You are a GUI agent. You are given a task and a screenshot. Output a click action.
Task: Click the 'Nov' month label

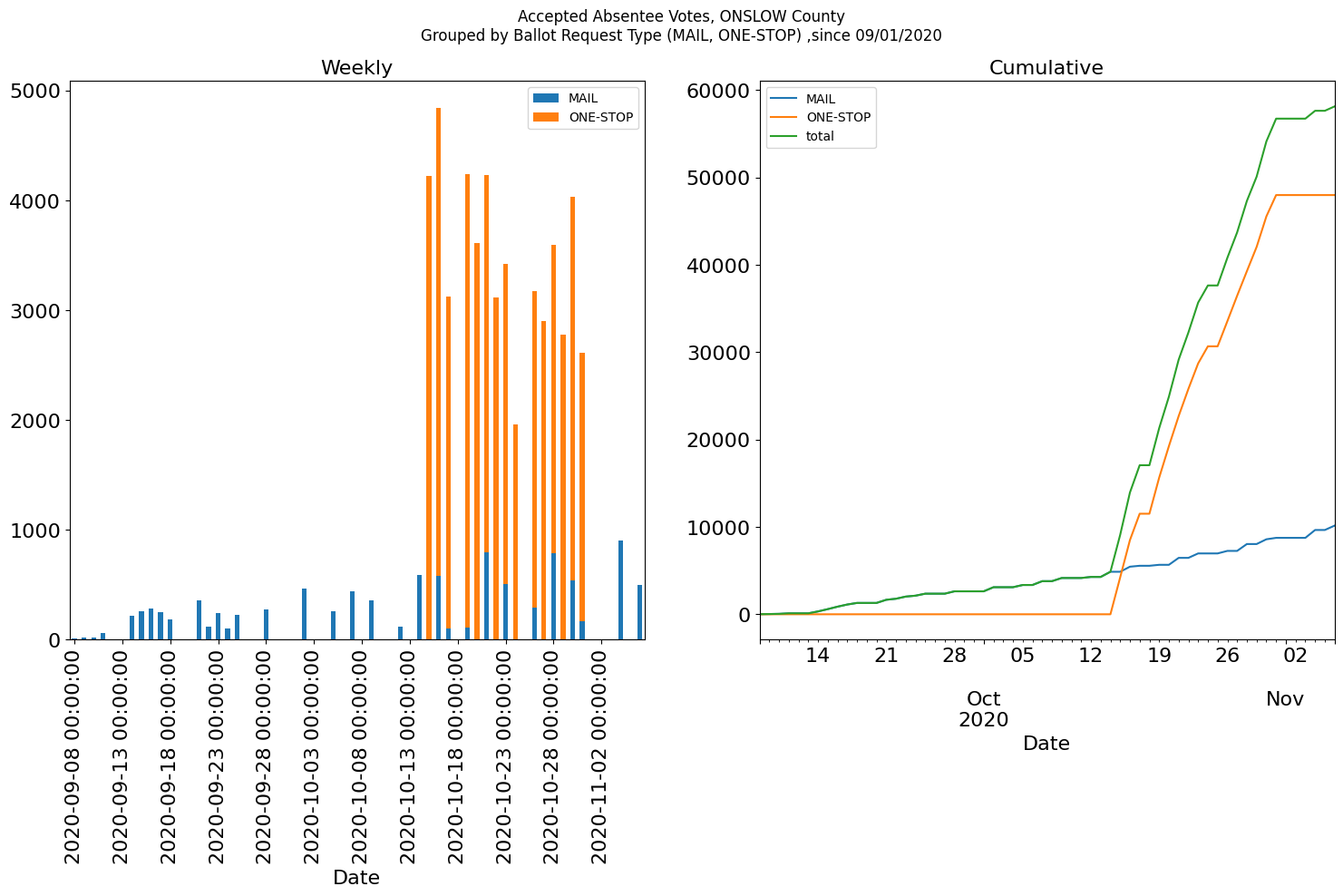tap(1285, 699)
